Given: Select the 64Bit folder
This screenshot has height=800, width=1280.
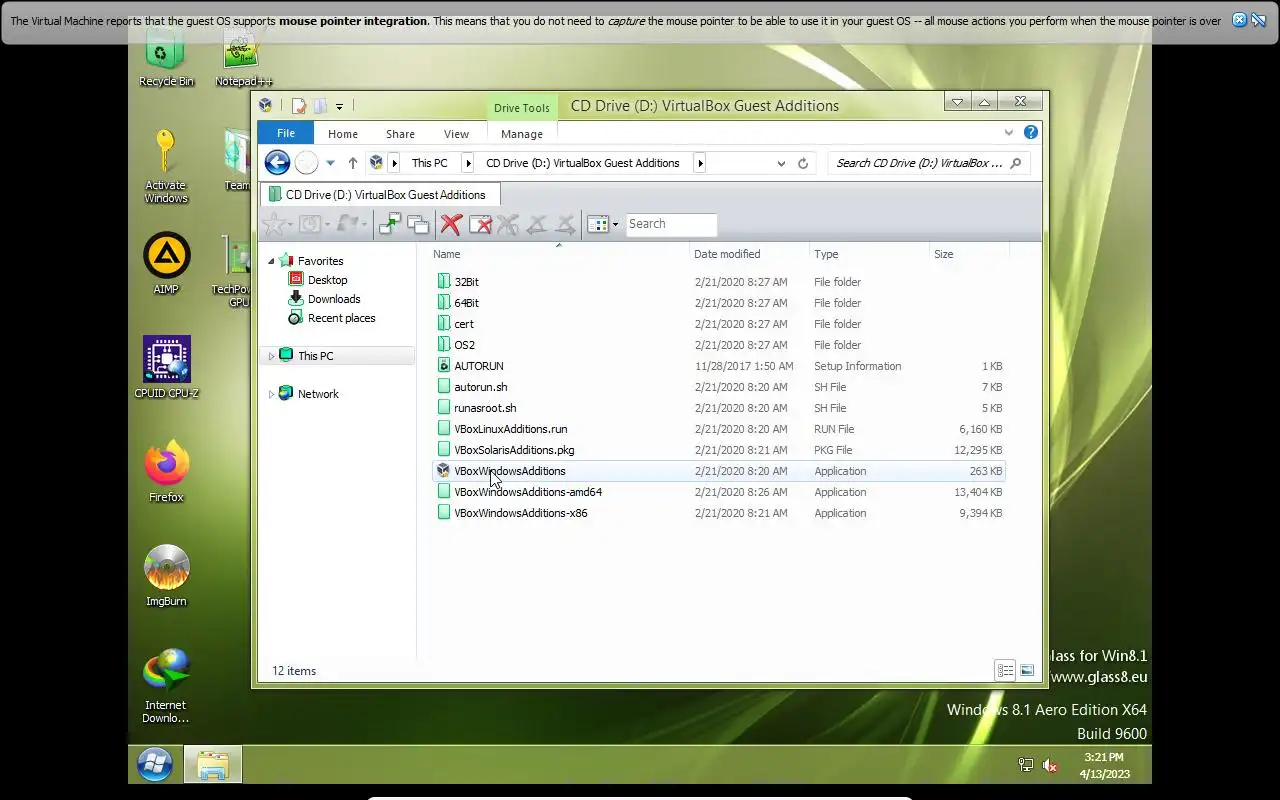Looking at the screenshot, I should [x=718, y=303].
